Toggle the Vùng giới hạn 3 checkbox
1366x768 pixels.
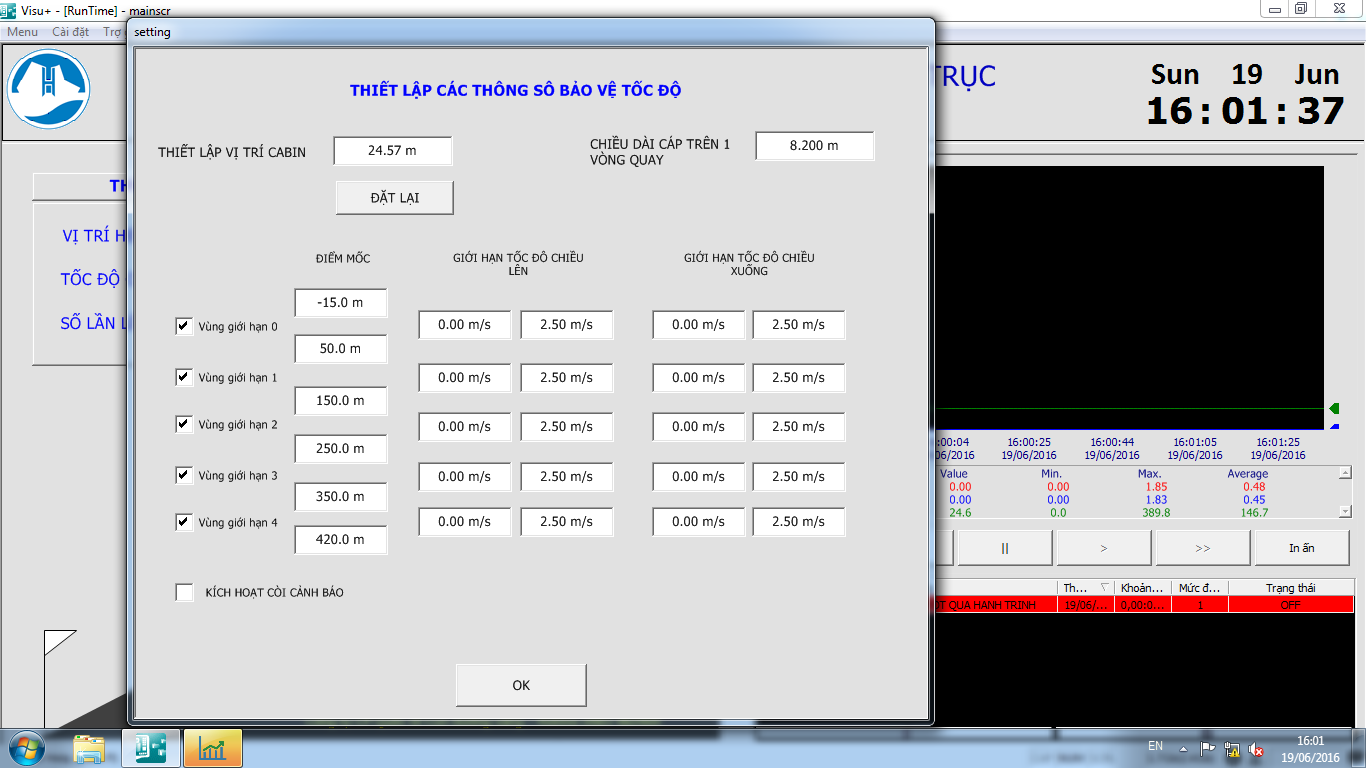tap(184, 475)
